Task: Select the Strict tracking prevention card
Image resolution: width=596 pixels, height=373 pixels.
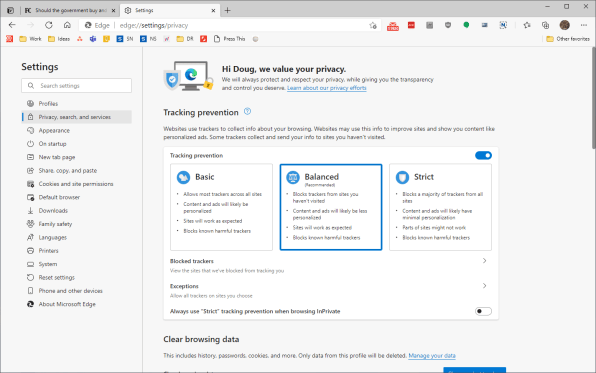Action: (440, 207)
